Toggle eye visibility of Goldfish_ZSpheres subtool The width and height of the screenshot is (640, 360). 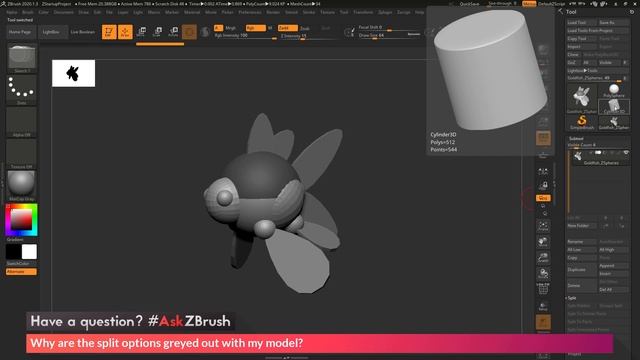pyautogui.click(x=625, y=153)
